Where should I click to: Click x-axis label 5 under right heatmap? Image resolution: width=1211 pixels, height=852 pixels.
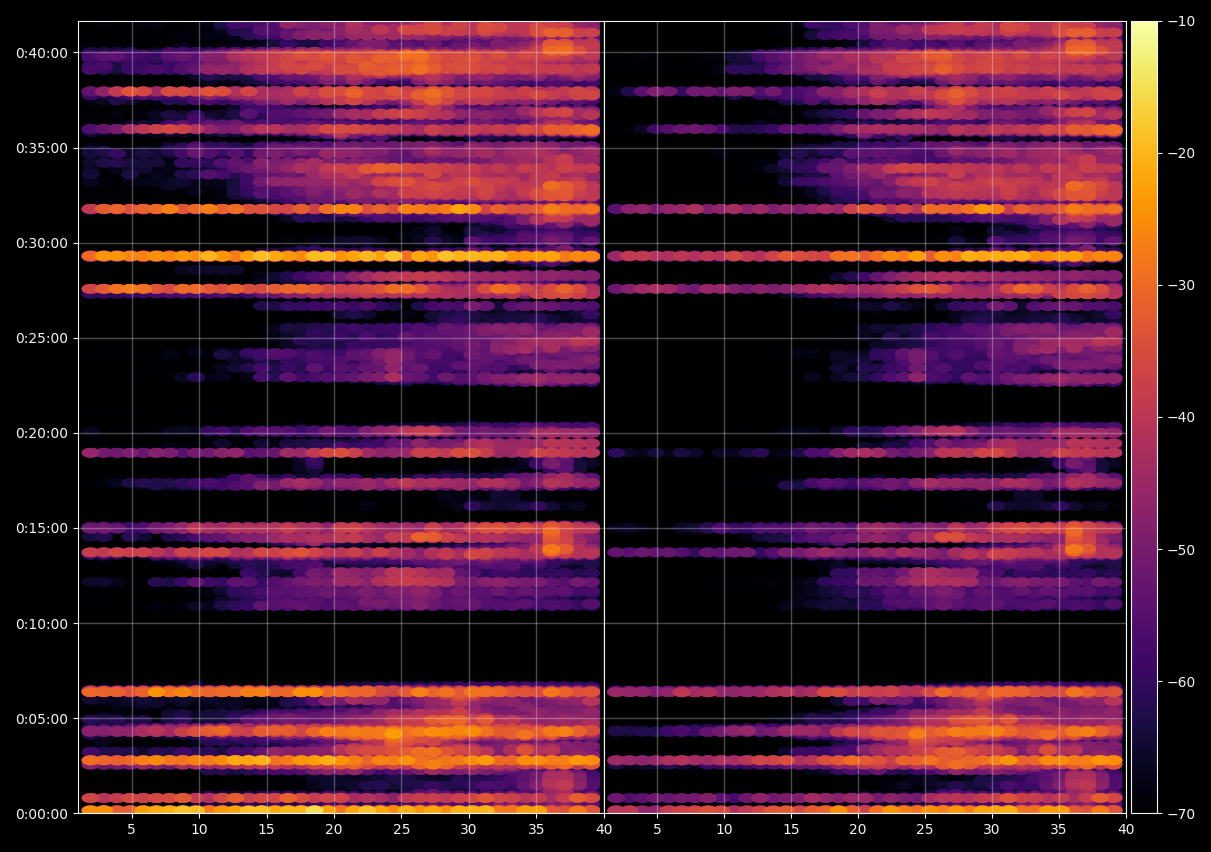pos(657,830)
